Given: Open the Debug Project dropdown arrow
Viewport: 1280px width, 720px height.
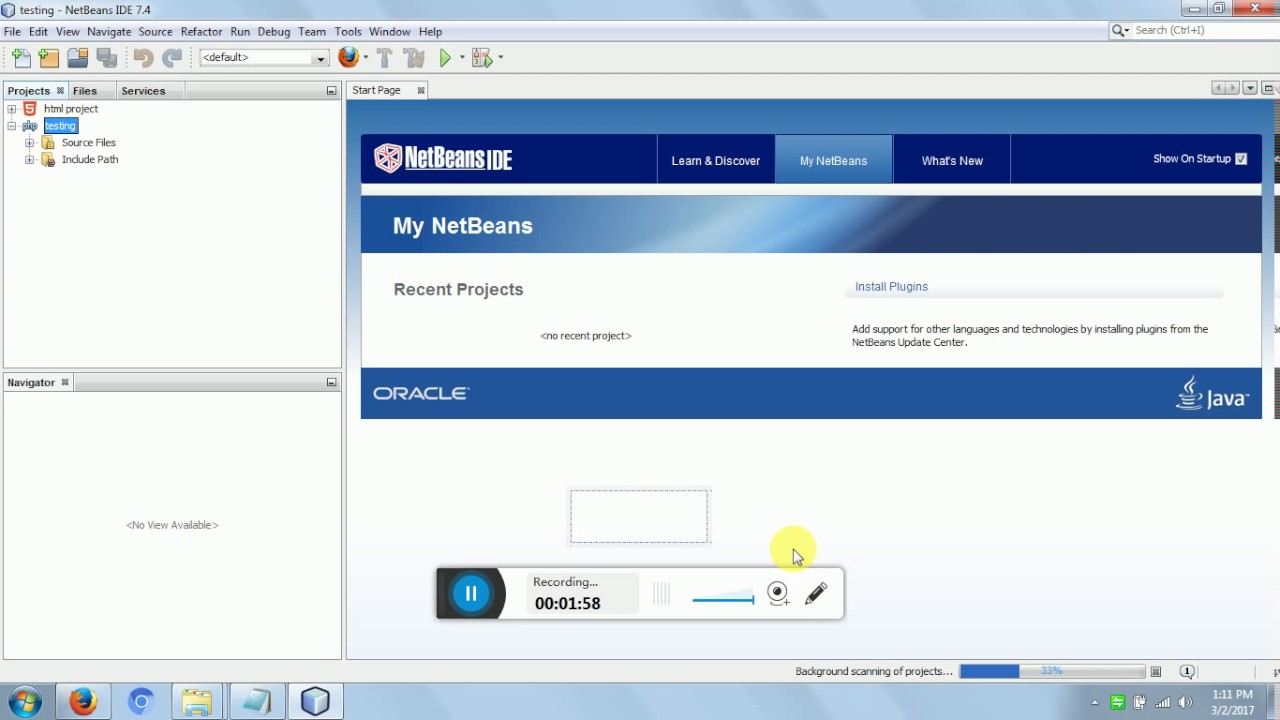Looking at the screenshot, I should [x=500, y=58].
